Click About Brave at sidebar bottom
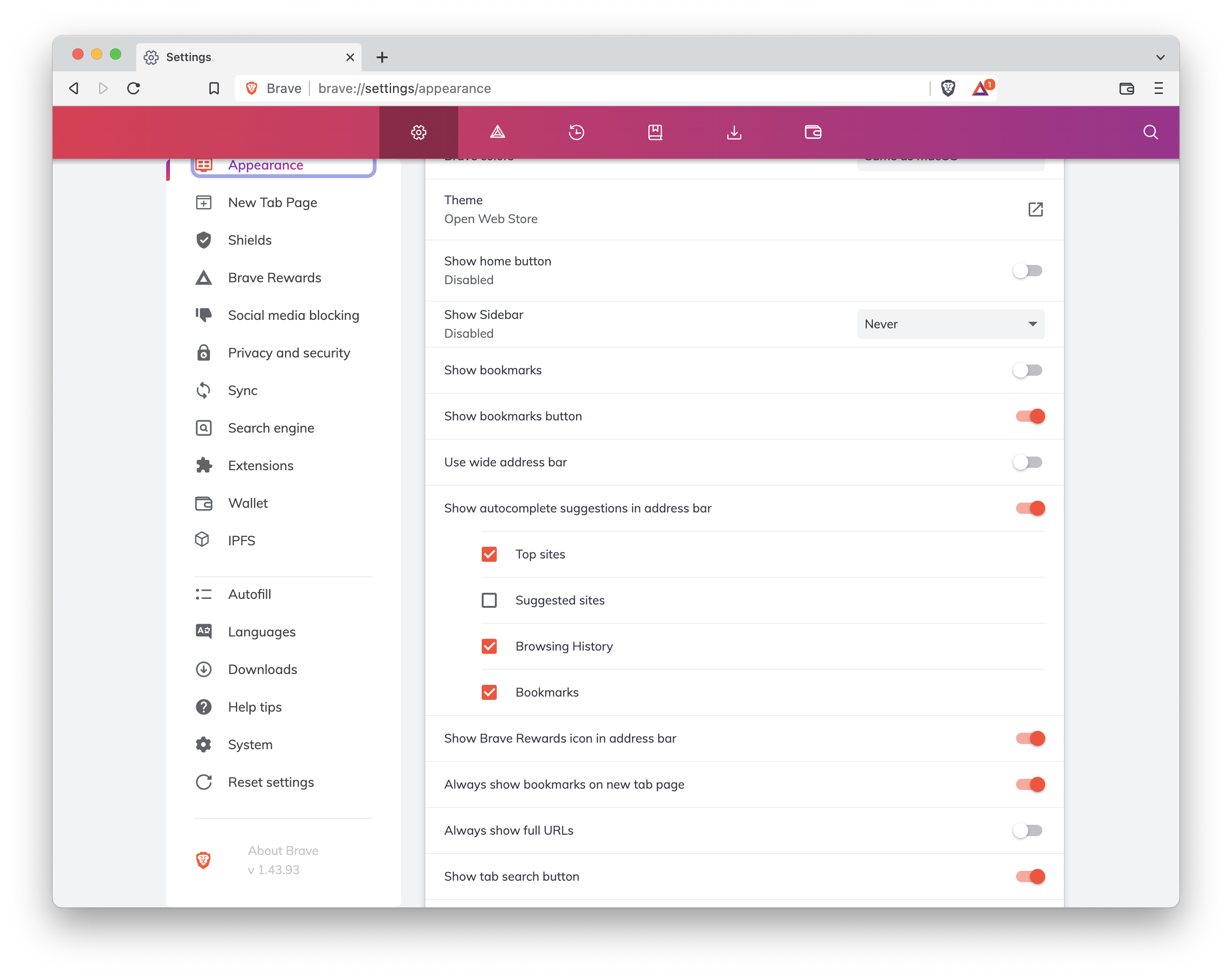Image resolution: width=1232 pixels, height=977 pixels. [283, 851]
